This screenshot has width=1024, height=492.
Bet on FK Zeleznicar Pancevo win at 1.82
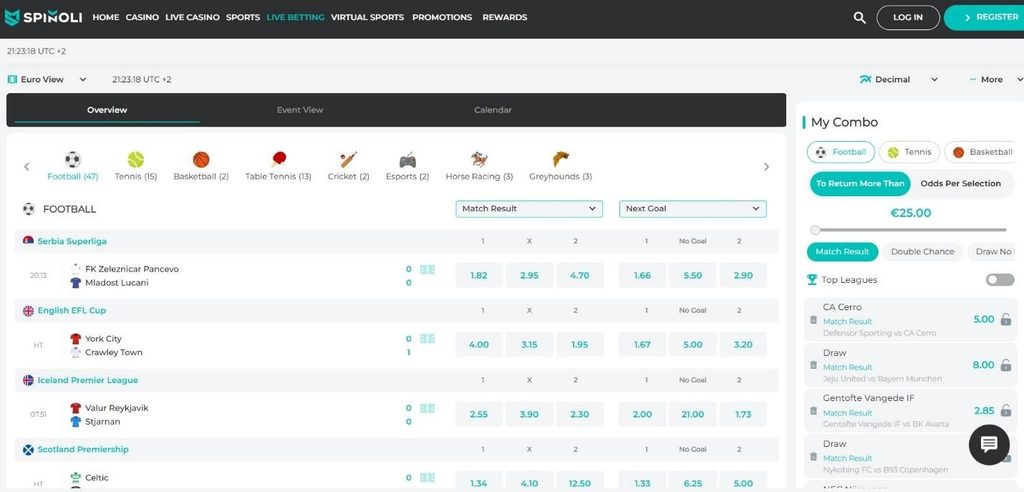pyautogui.click(x=479, y=276)
